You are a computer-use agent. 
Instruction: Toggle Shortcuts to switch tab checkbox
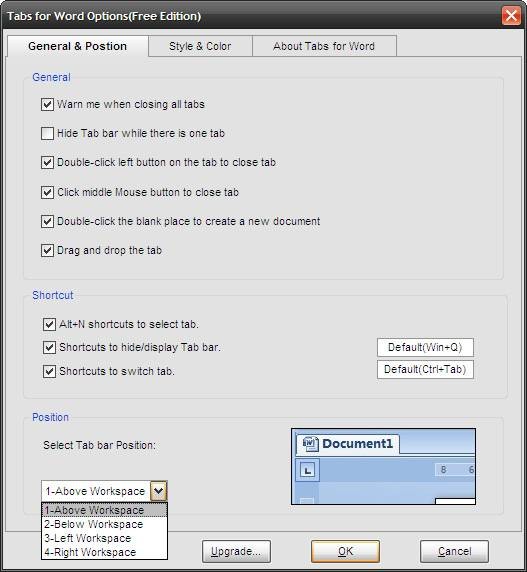49,371
